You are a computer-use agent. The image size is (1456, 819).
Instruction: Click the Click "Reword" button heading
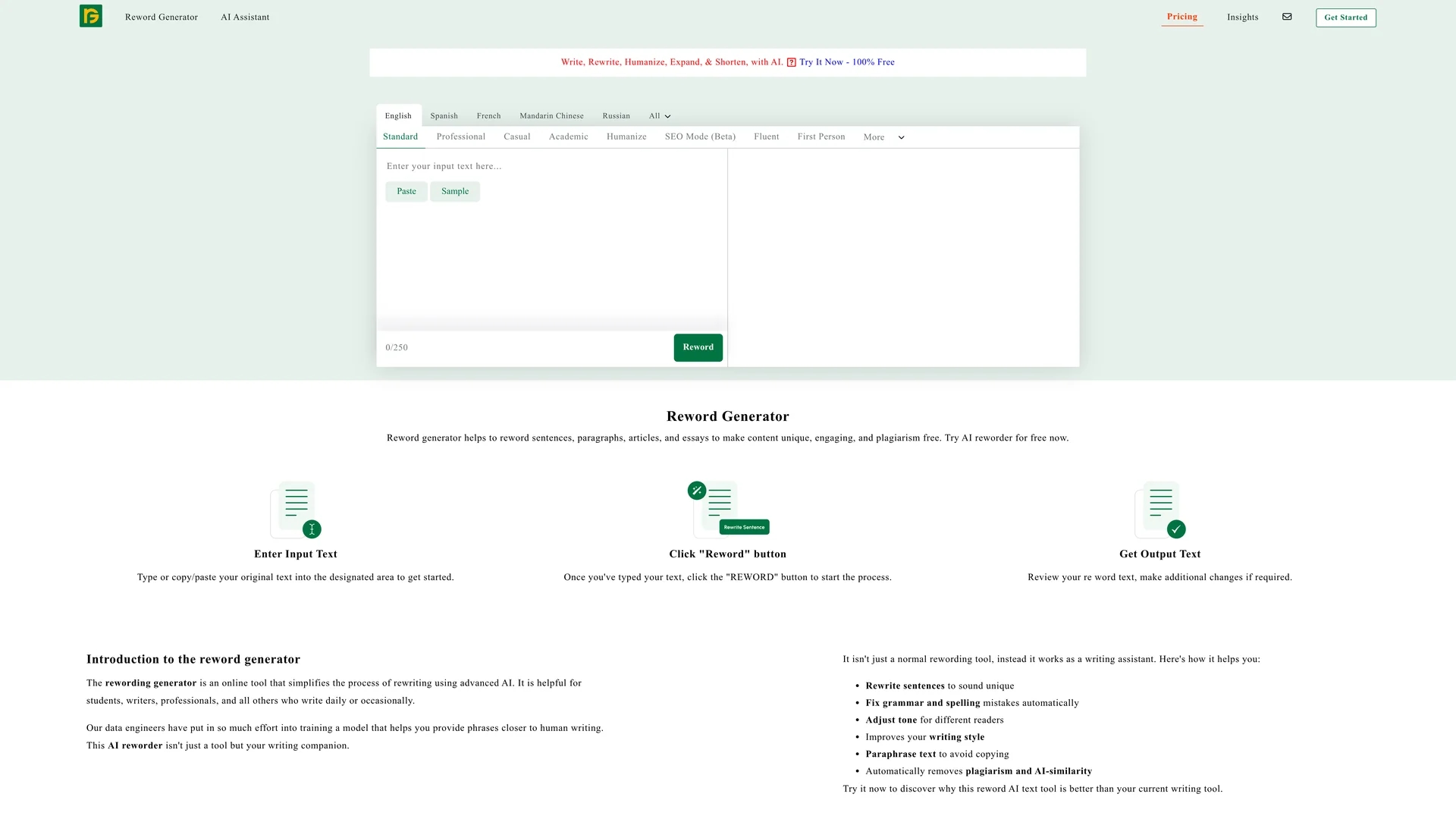click(727, 554)
